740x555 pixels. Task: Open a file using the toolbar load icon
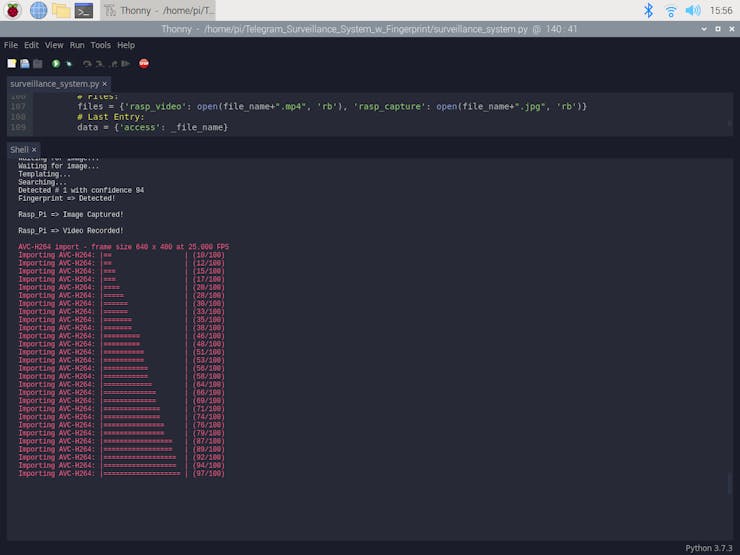25,63
